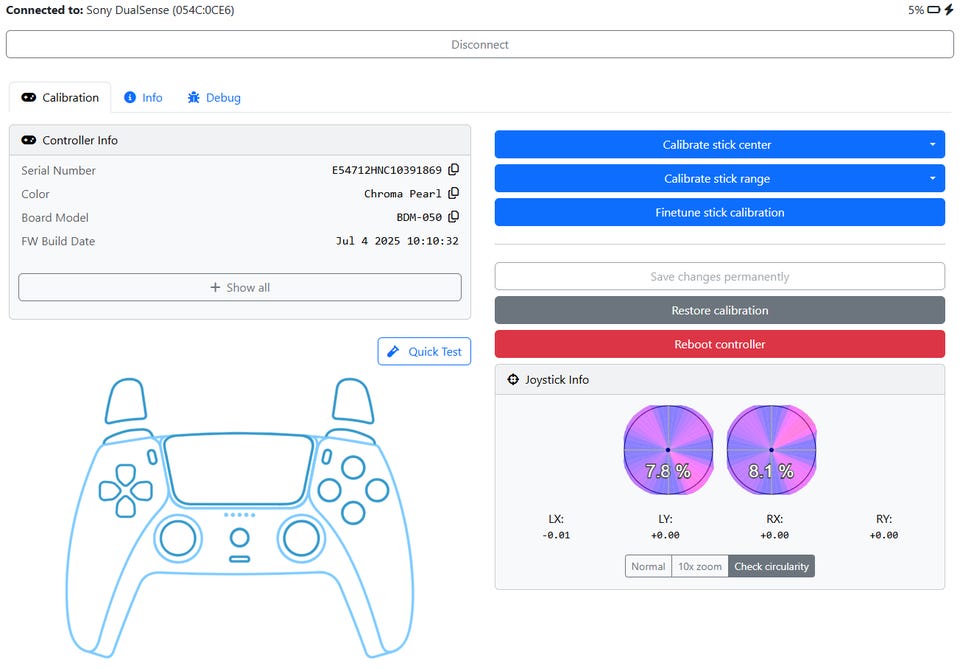Screen dimensions: 960x668
Task: Select 10x zoom joystick view mode
Action: coord(700,566)
